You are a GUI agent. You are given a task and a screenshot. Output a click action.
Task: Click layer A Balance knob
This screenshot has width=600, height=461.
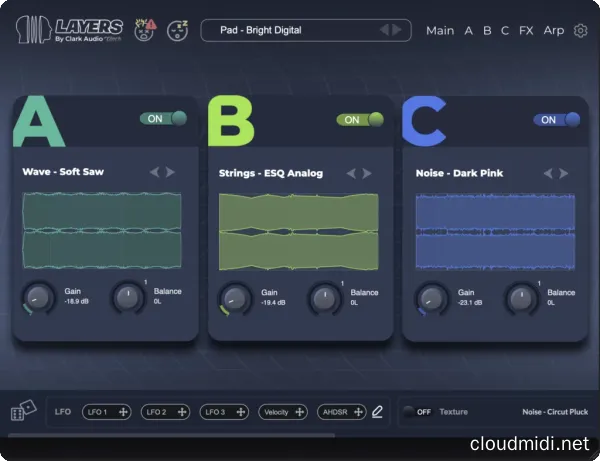[128, 298]
